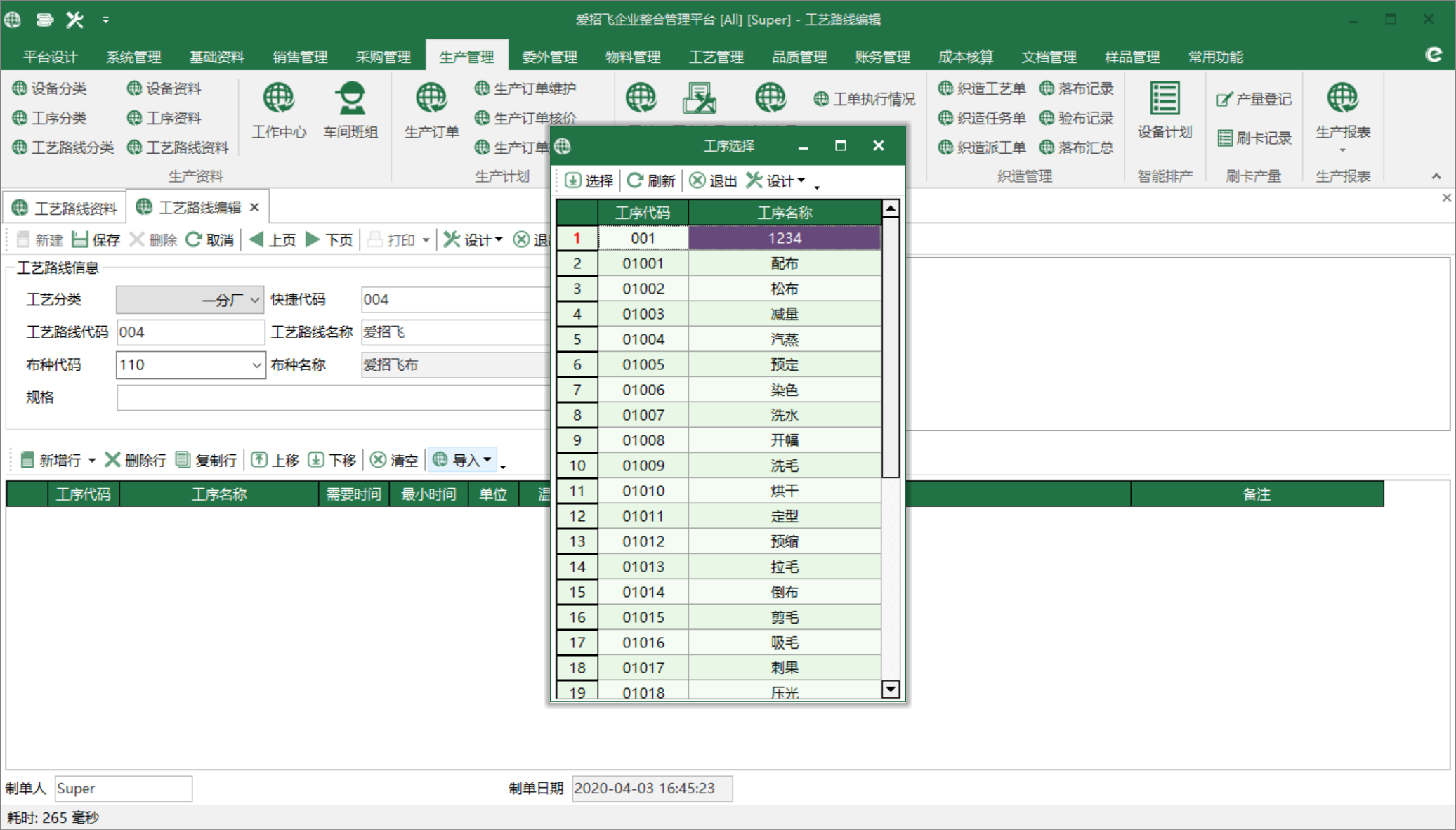The image size is (1456, 830).
Task: Click the 快捷代码 input field
Action: 455,300
